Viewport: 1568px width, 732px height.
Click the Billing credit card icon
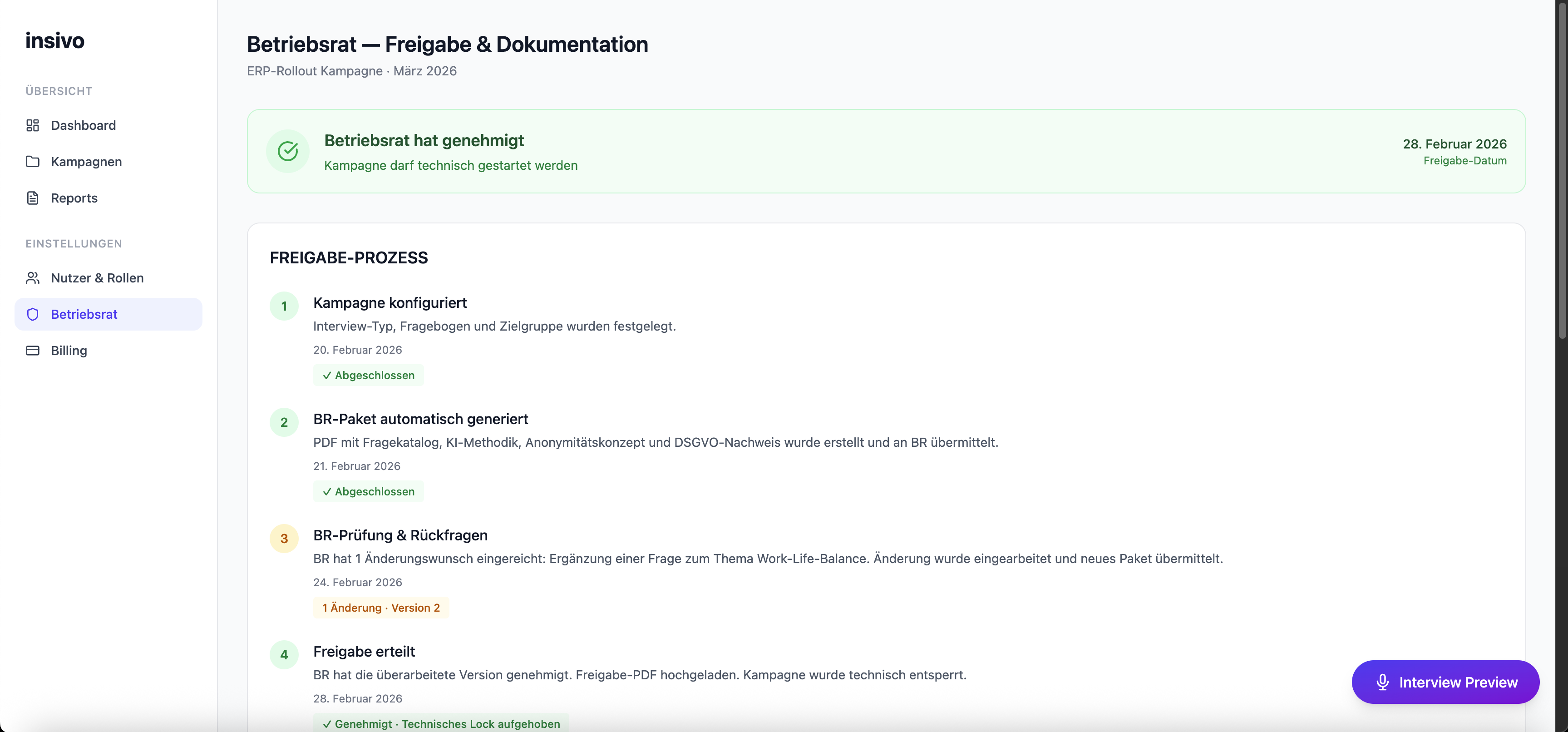(33, 351)
